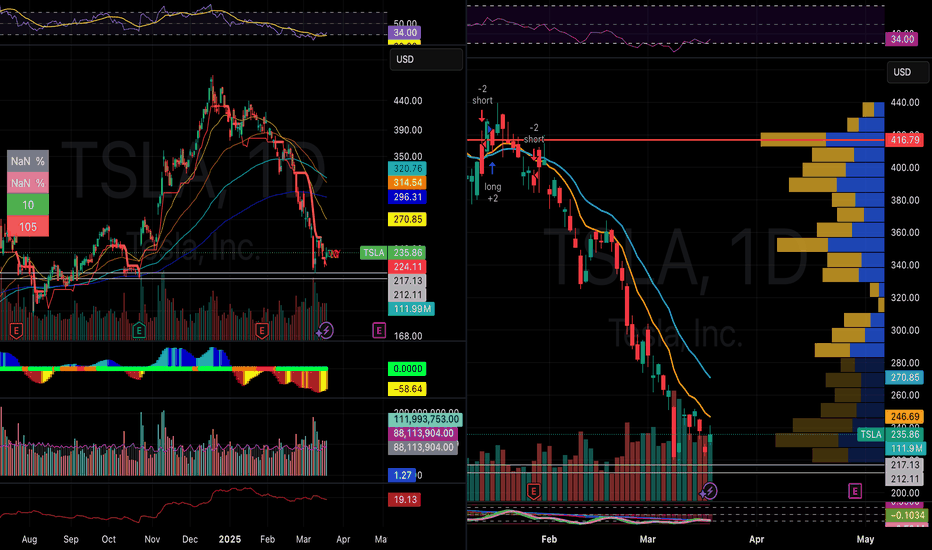Click the 217.13 level label on left chart
This screenshot has width=932, height=550.
(x=407, y=281)
